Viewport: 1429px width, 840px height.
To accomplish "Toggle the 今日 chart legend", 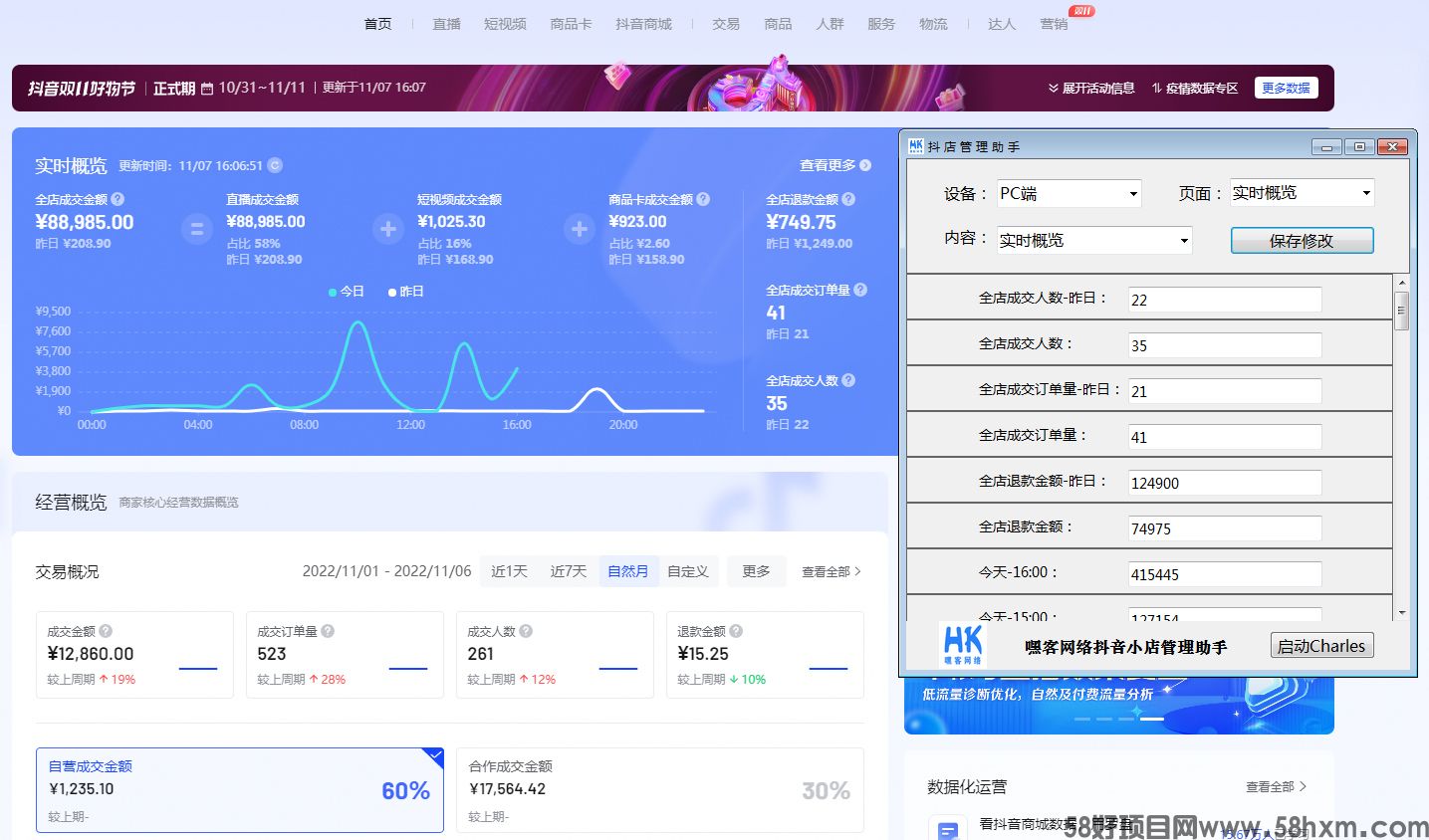I will [x=347, y=292].
